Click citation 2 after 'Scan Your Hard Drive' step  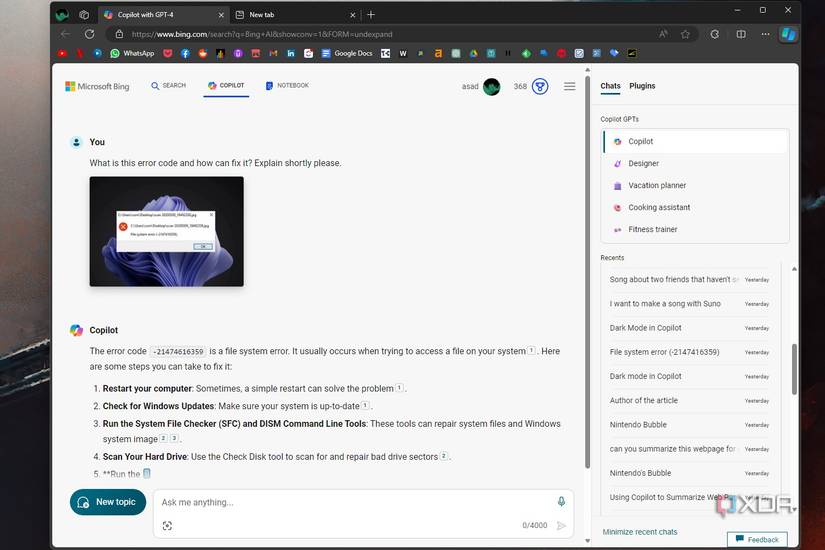coord(444,456)
